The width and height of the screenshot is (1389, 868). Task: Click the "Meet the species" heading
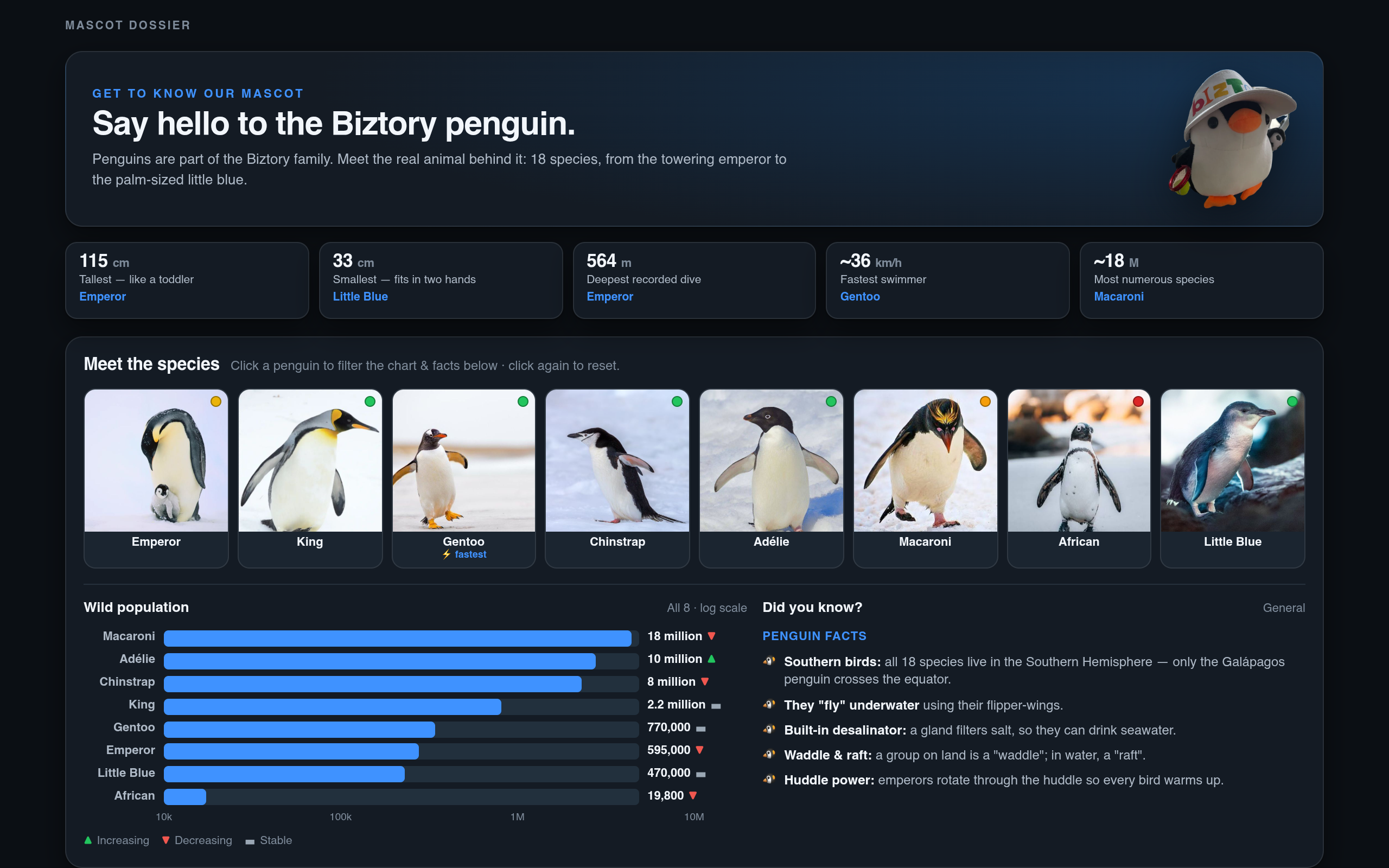(x=151, y=364)
